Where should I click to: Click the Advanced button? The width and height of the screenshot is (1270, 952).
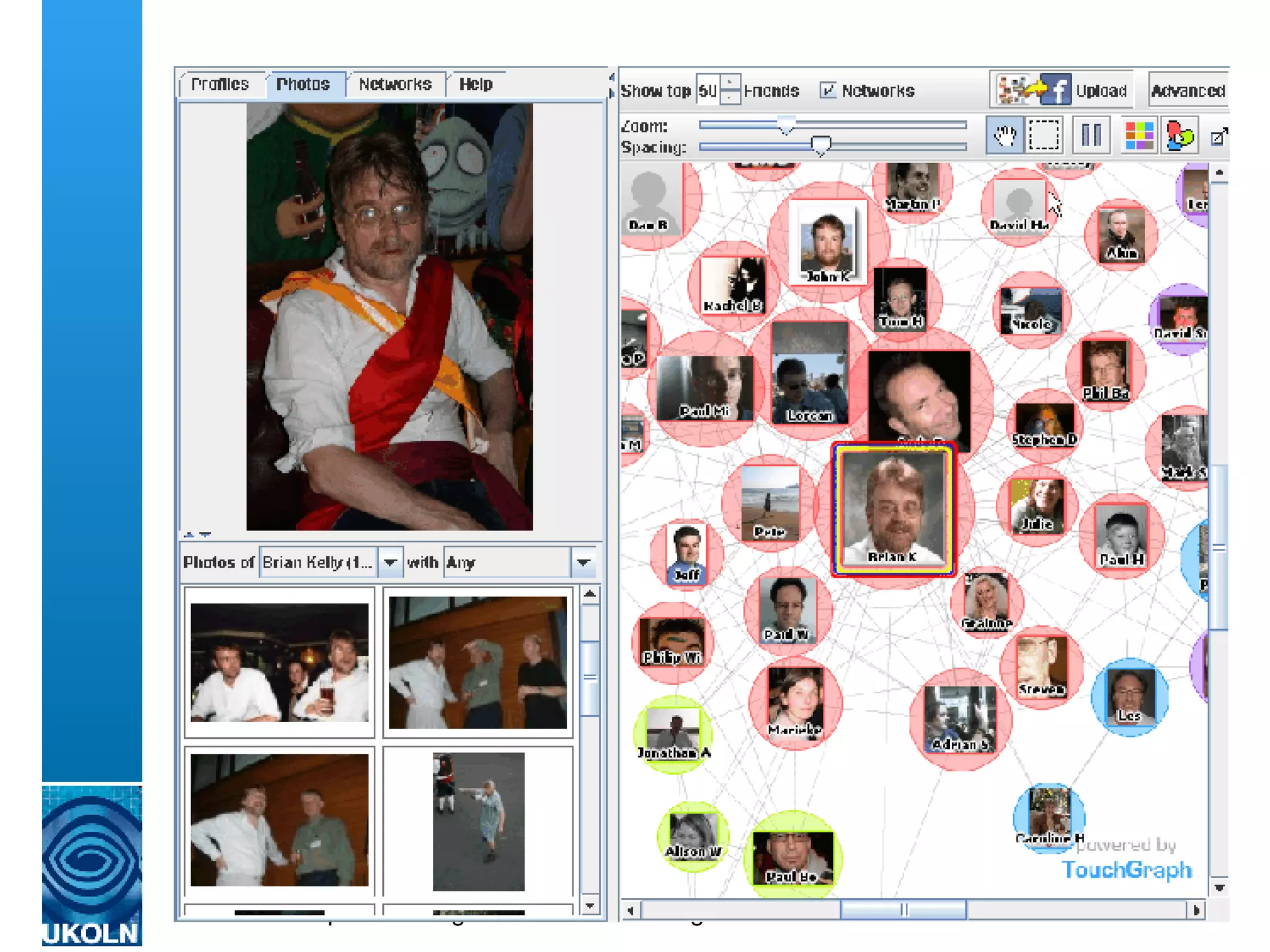(1188, 90)
